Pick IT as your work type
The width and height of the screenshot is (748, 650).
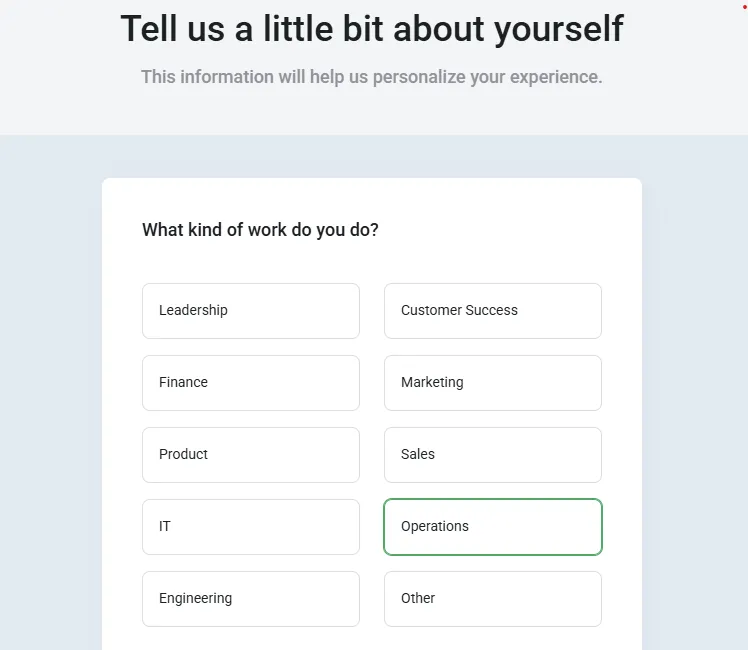click(x=250, y=527)
